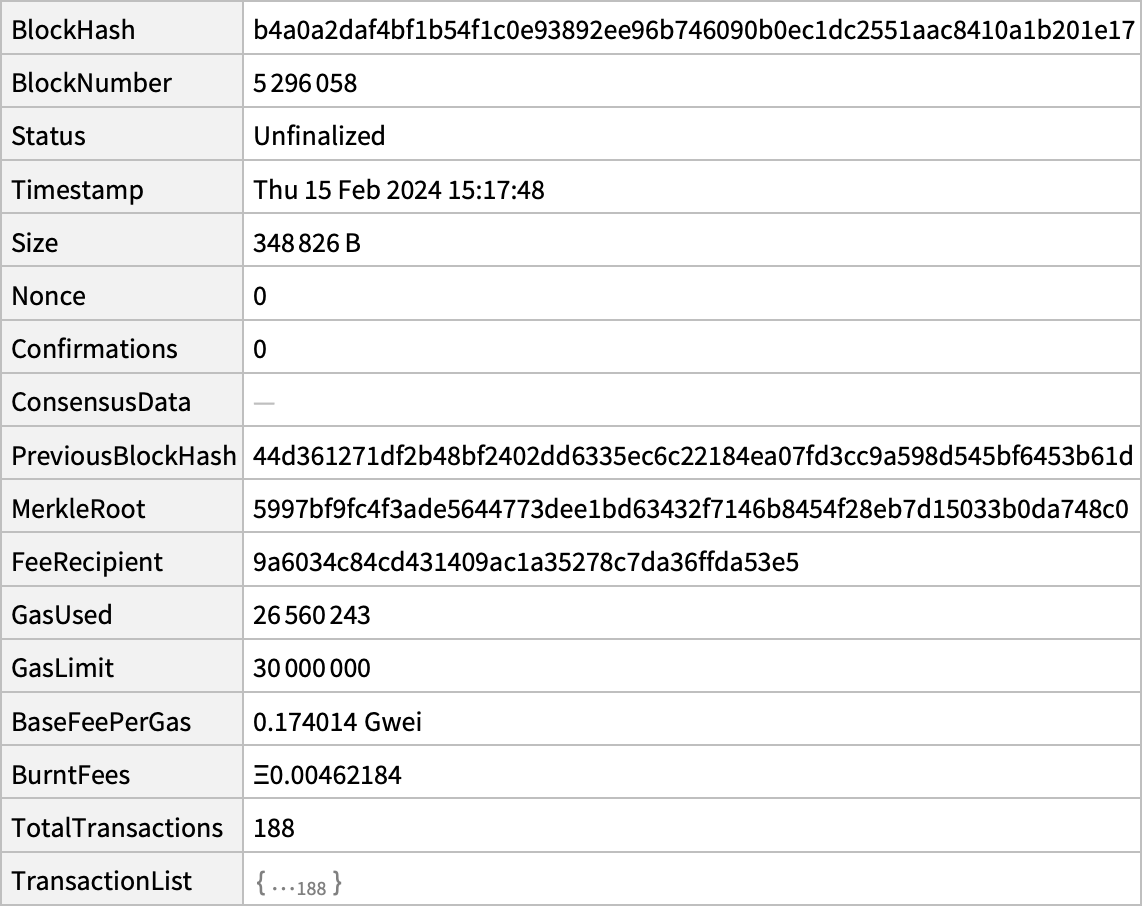Viewport: 1145px width, 909px height.
Task: Select the PreviousBlockHash value
Action: tap(693, 456)
